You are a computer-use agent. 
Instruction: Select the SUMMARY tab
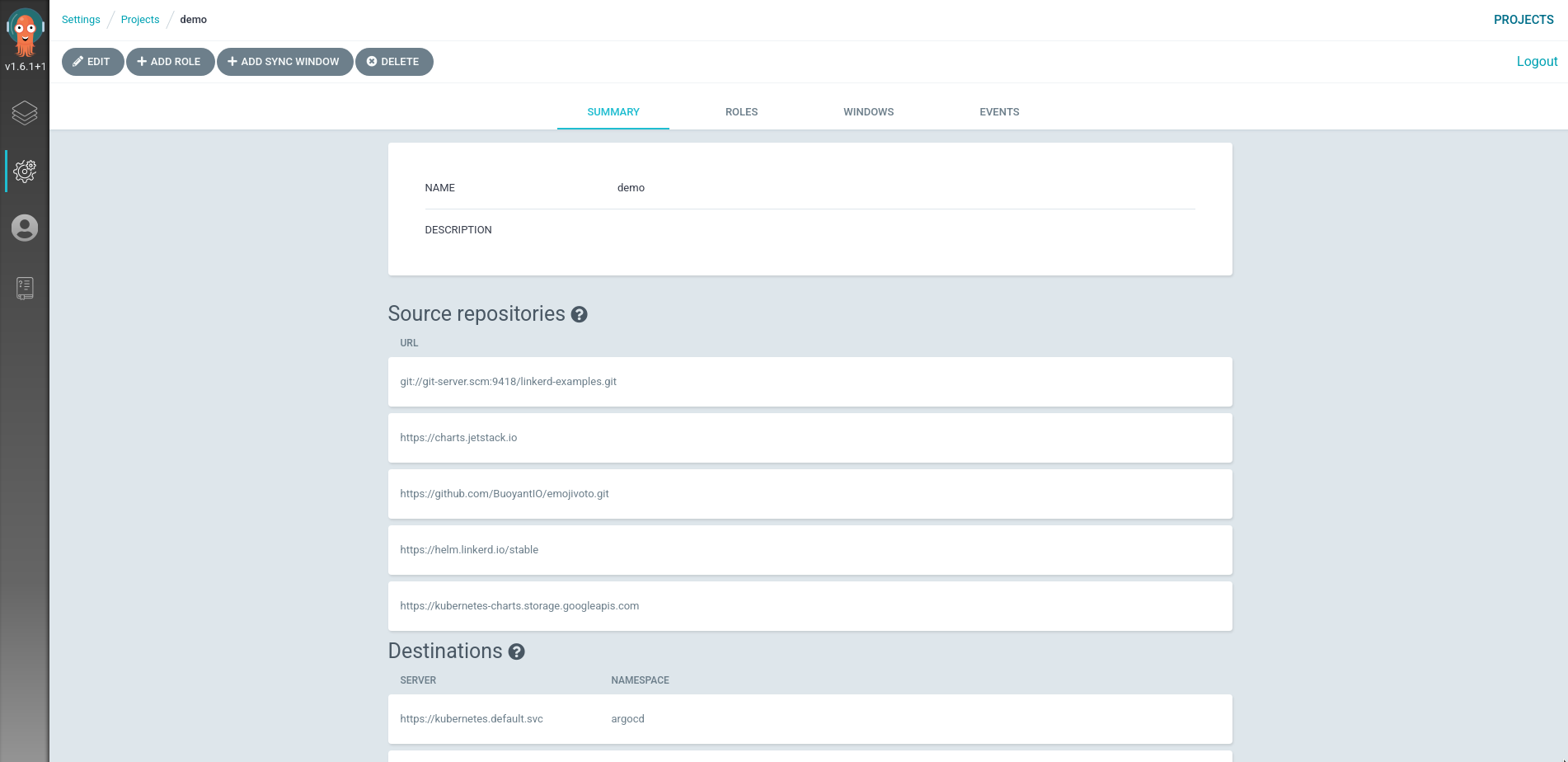point(613,111)
